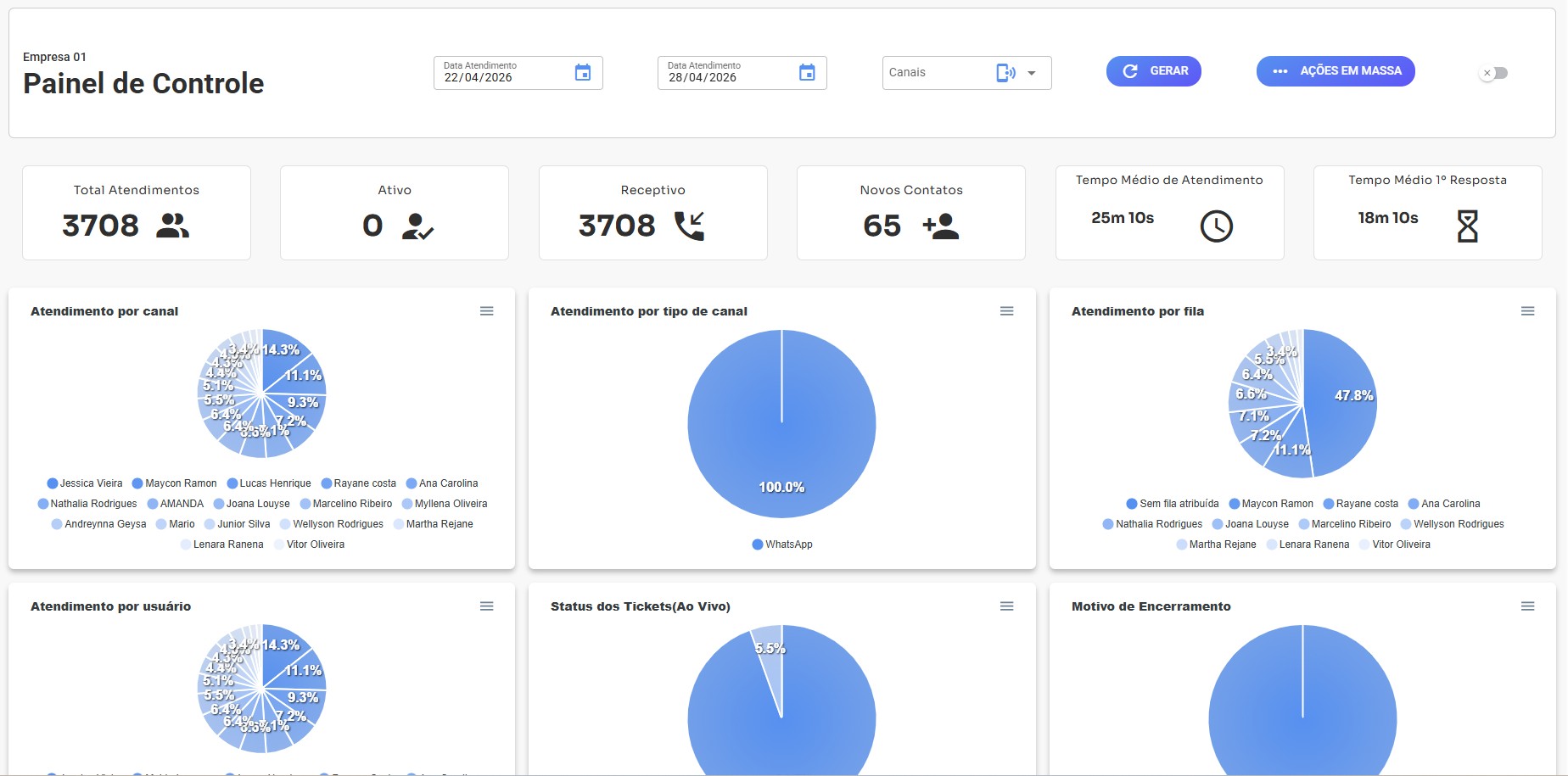Toggle the WhatsApp legend entry
The width and height of the screenshot is (1568, 776).
(x=782, y=544)
